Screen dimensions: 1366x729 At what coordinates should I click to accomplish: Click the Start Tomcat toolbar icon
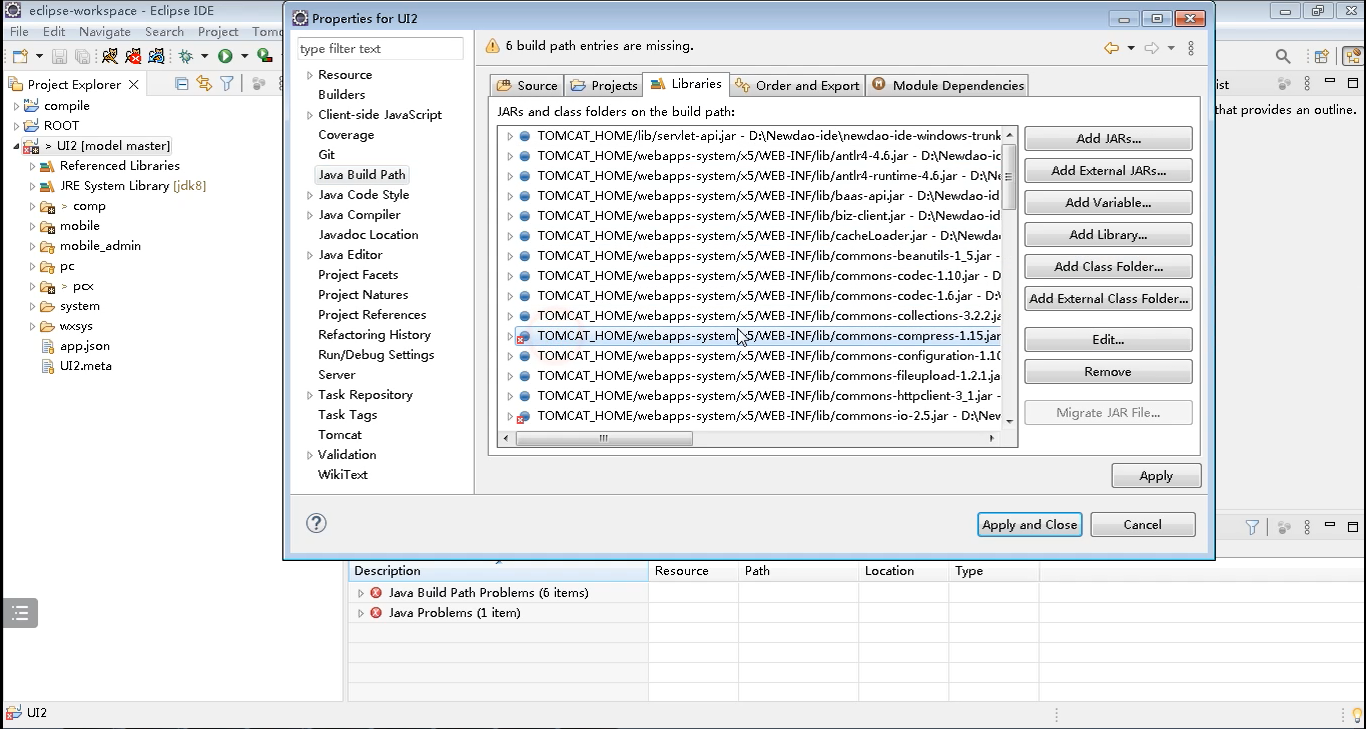110,56
